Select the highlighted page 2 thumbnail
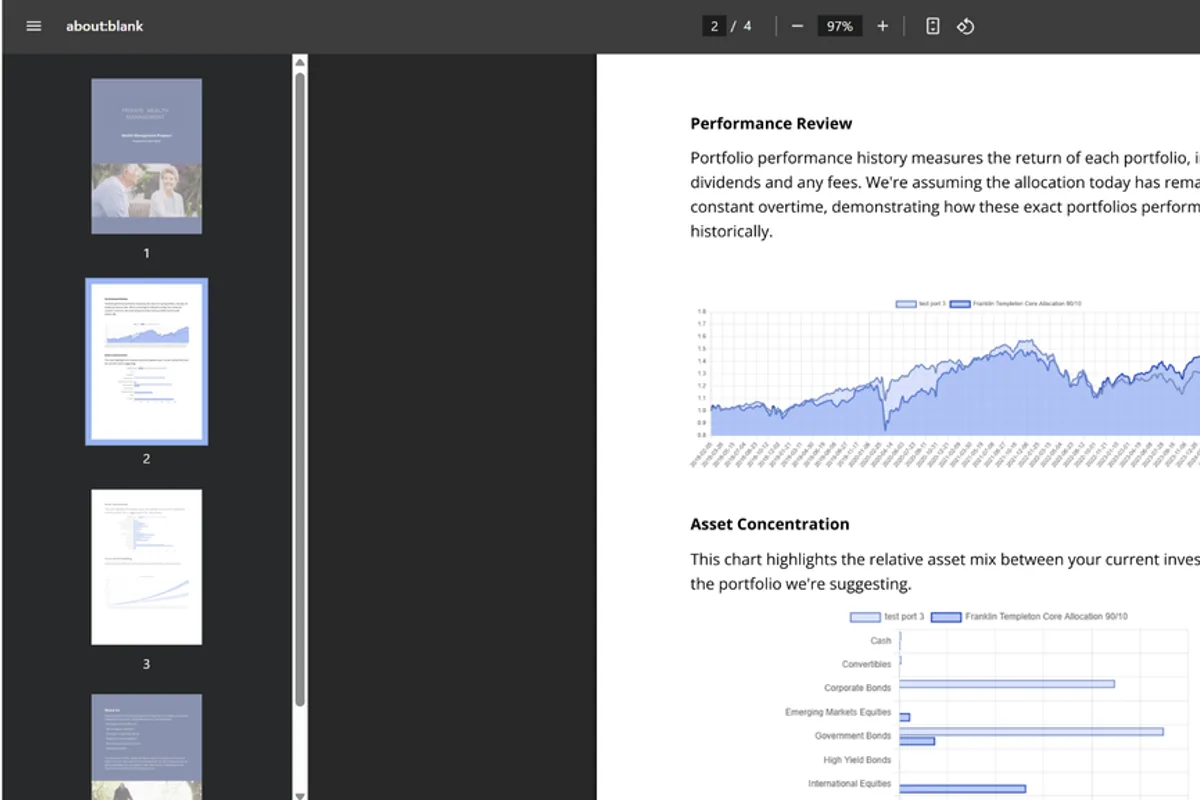The width and height of the screenshot is (1200, 800). coord(146,361)
